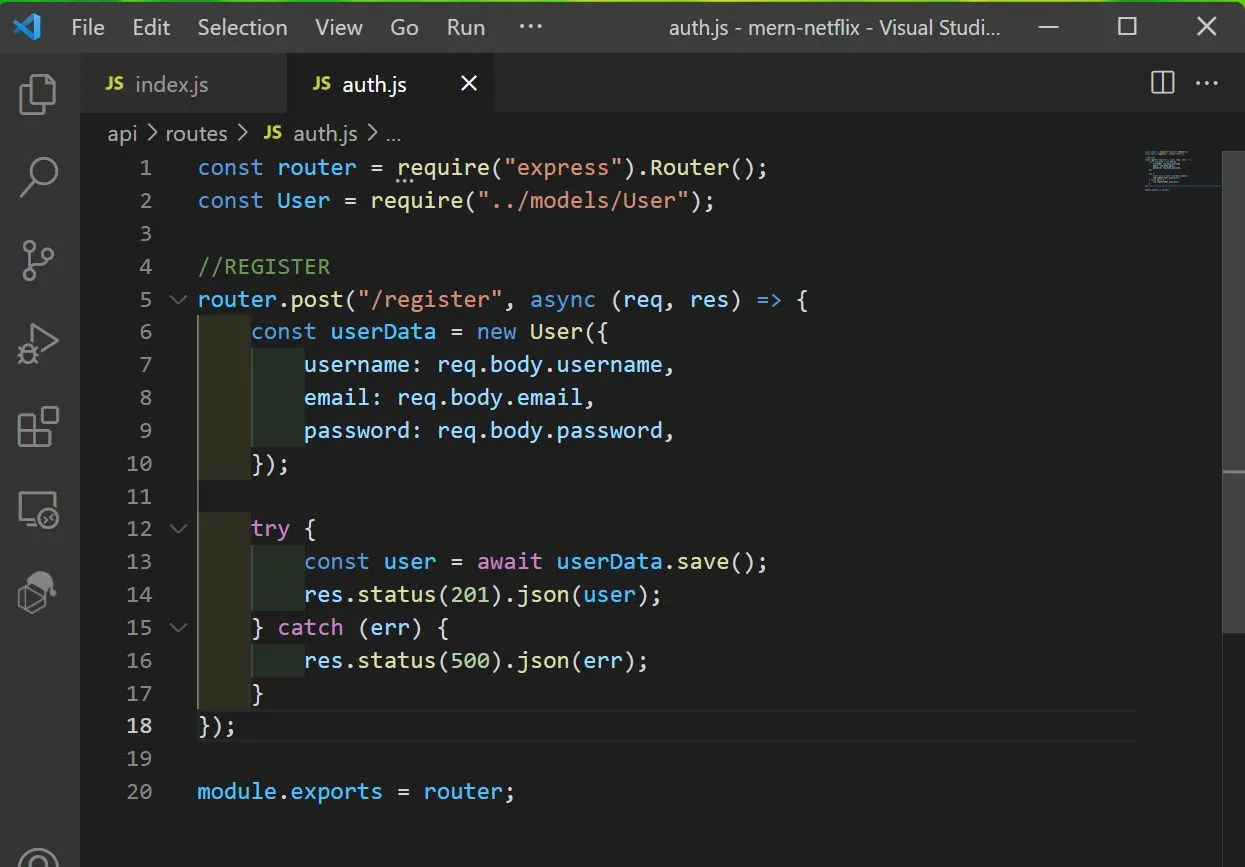1245x867 pixels.
Task: Open the Run and Debug view
Action: [38, 345]
